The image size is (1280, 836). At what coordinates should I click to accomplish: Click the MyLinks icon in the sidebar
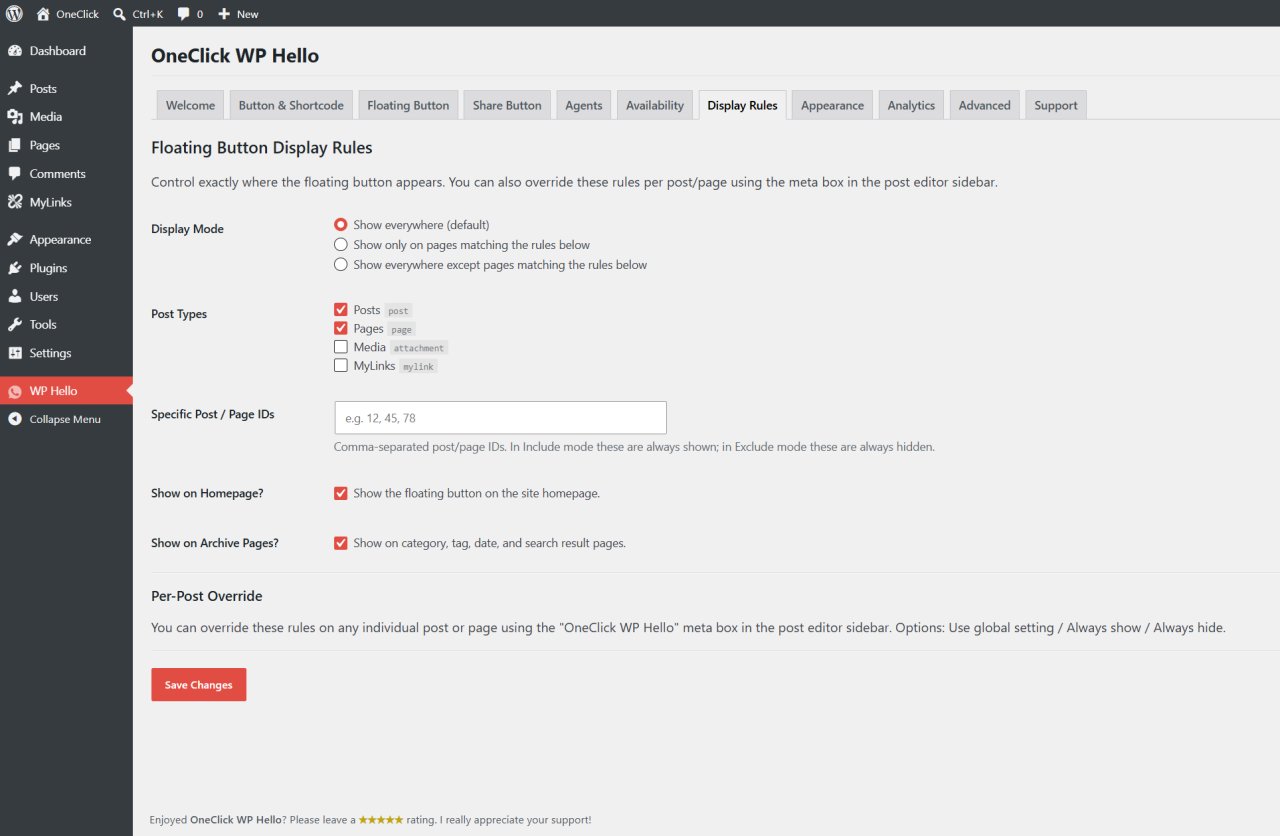15,202
